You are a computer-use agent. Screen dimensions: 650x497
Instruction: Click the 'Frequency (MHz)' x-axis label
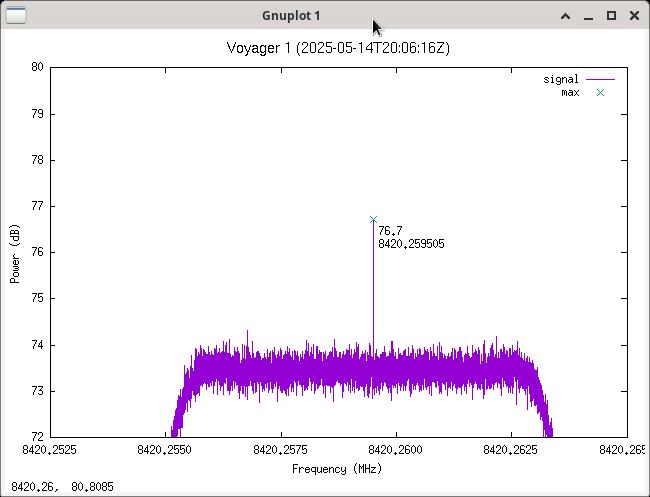pos(337,469)
